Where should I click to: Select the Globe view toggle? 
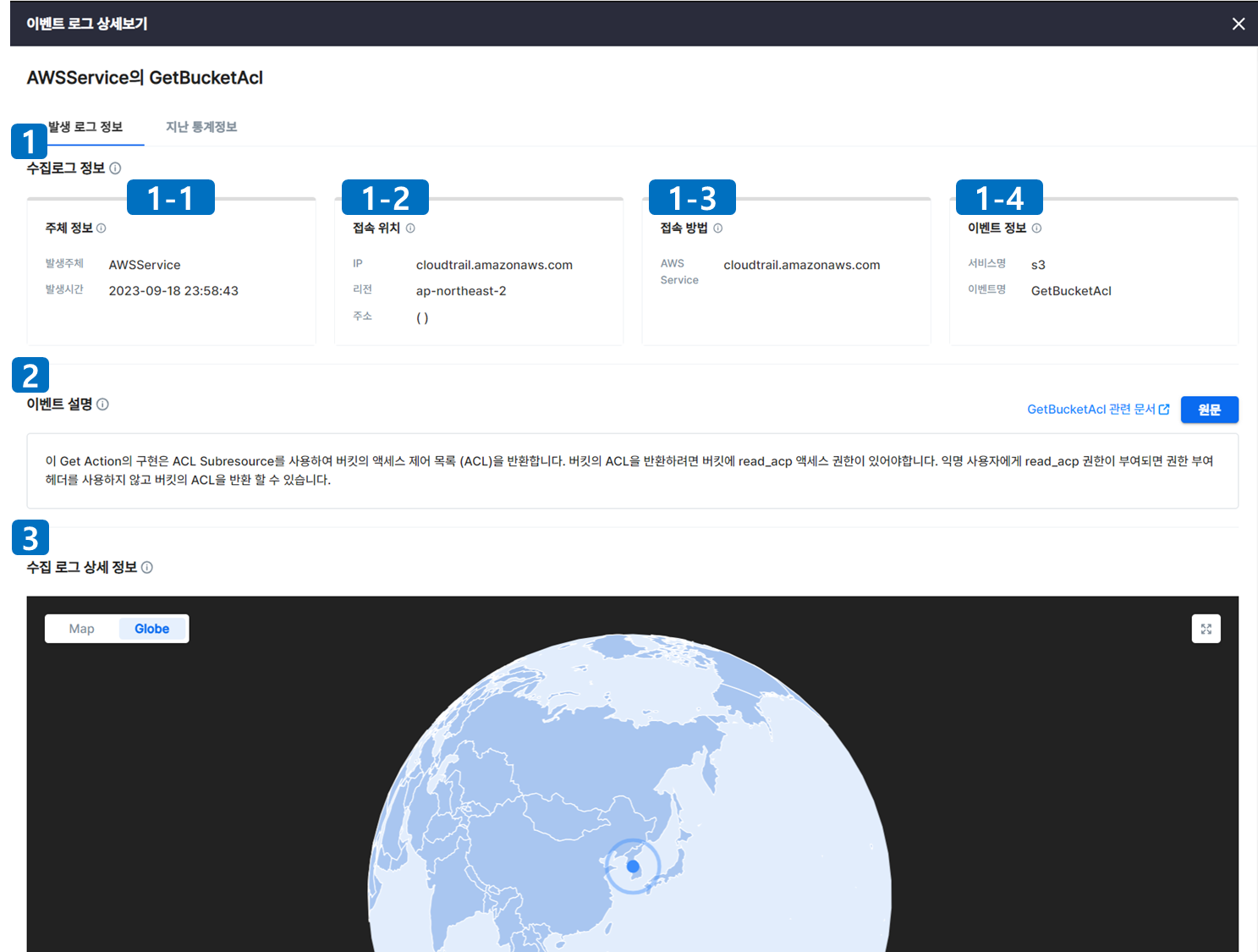point(152,629)
